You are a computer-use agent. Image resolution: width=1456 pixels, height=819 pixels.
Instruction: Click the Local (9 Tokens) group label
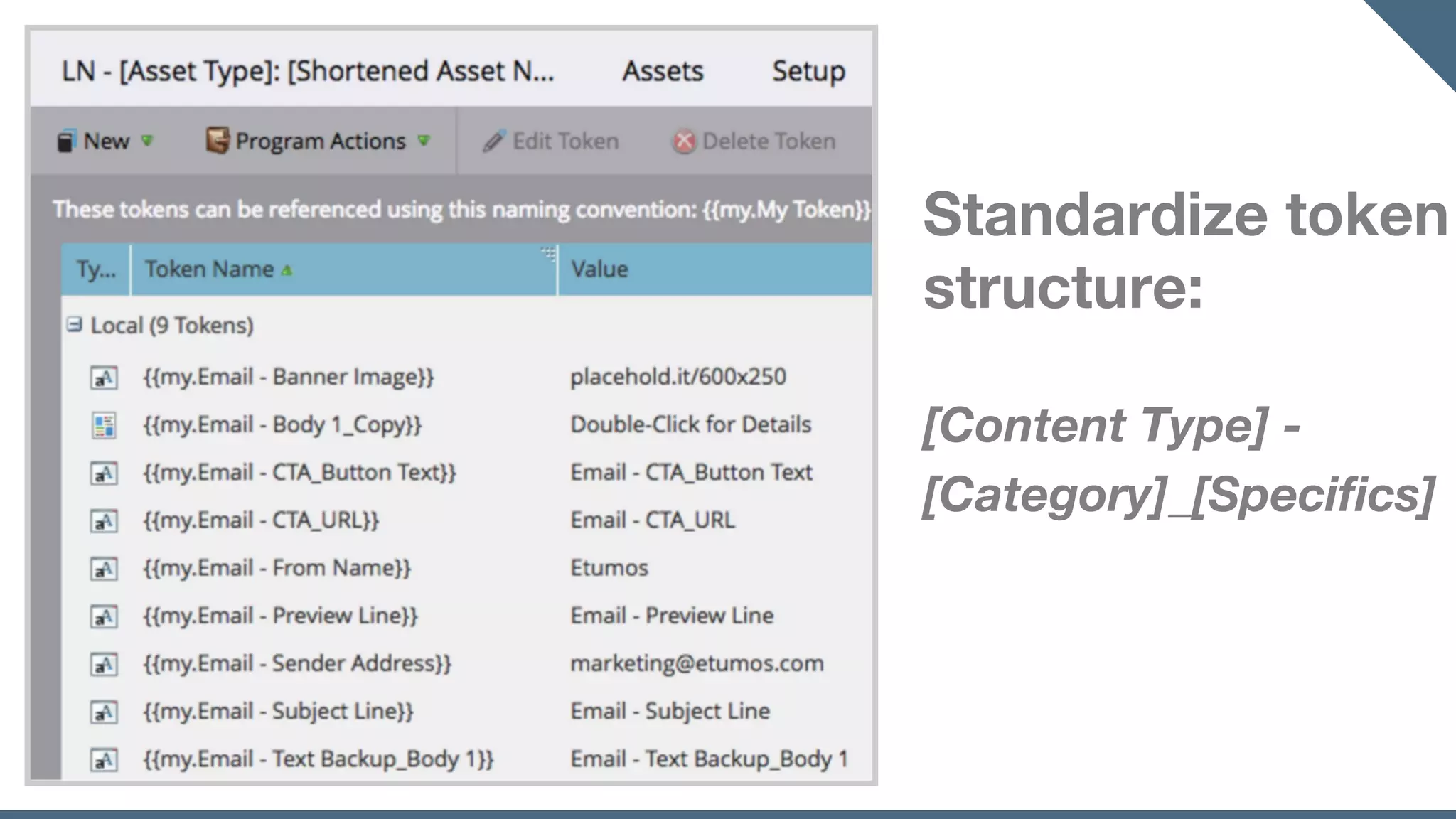172,326
